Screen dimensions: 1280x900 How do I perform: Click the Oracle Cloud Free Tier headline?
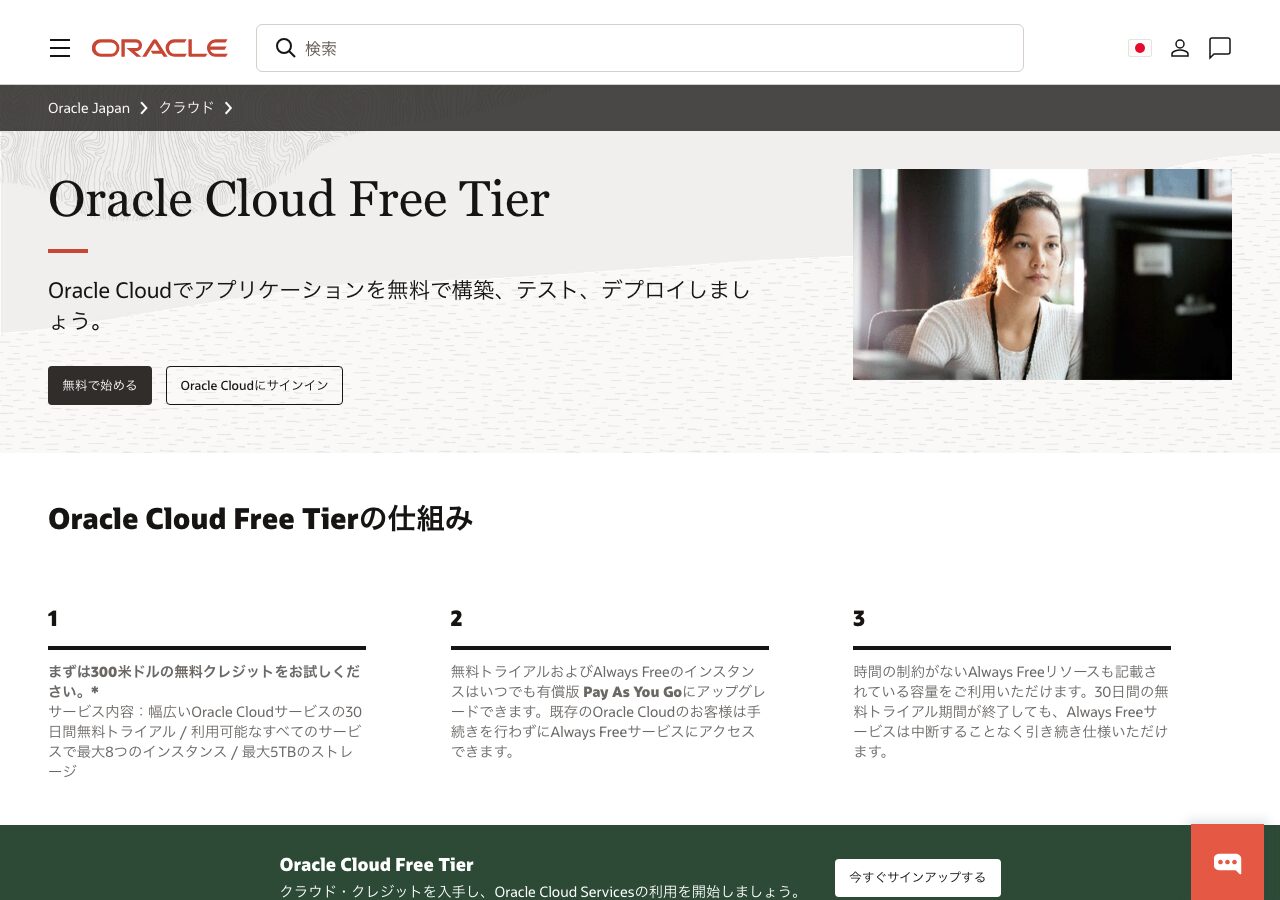(x=299, y=199)
